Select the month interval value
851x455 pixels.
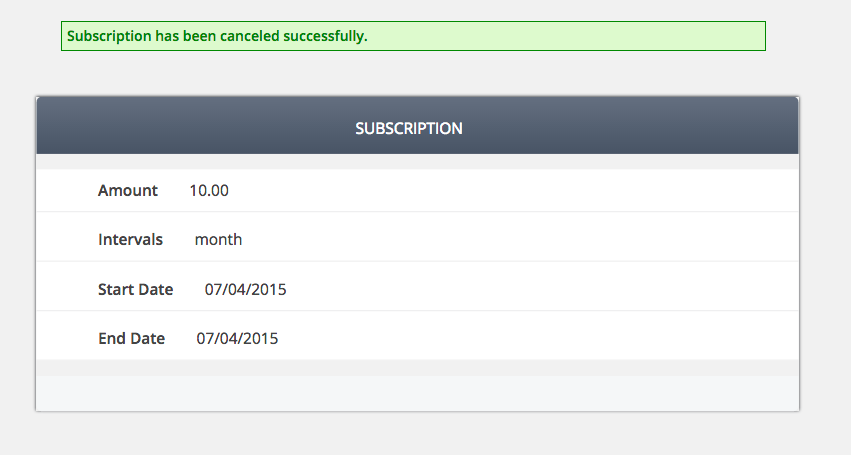pos(218,240)
